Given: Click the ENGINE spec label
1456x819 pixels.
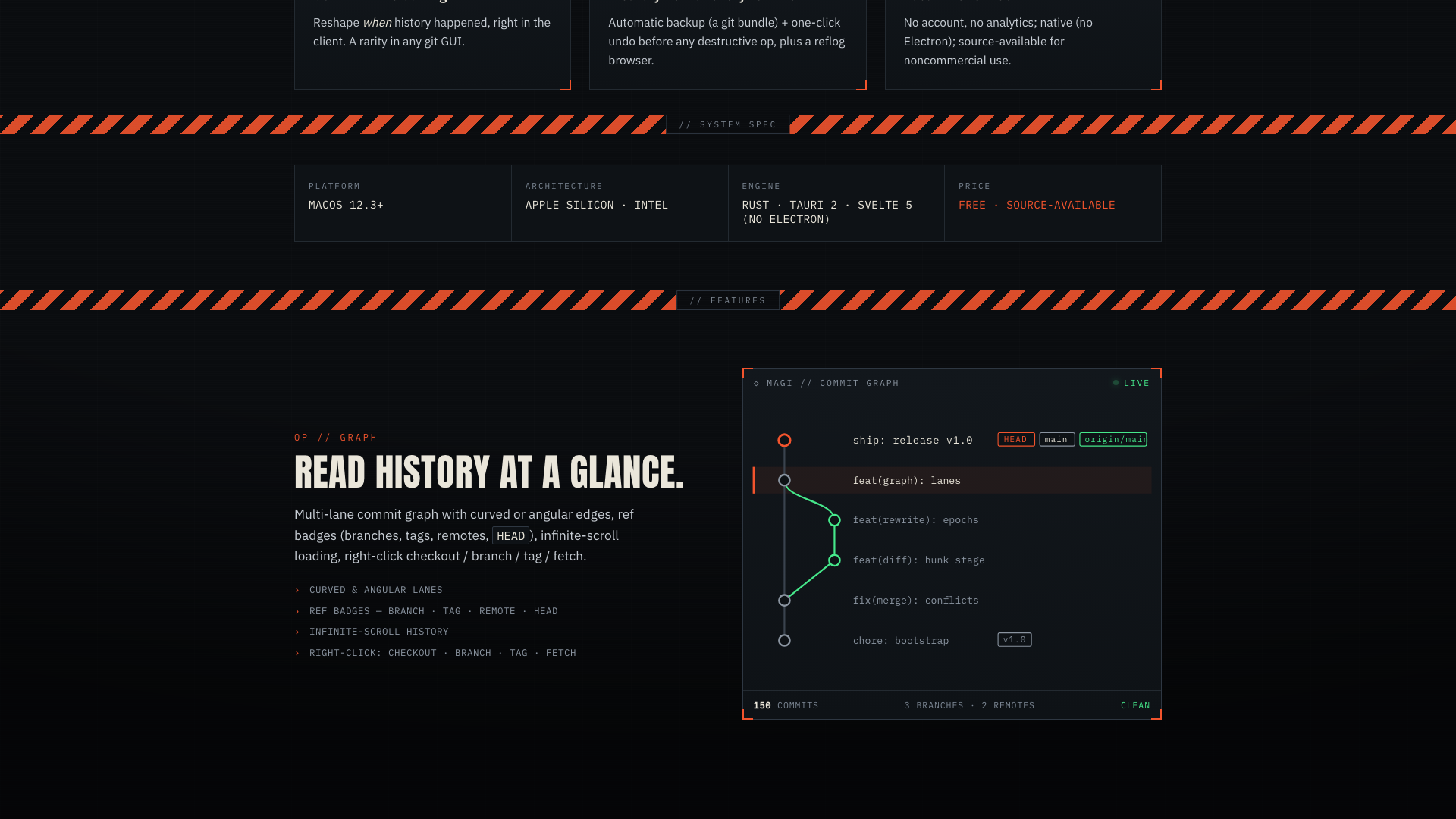Looking at the screenshot, I should point(761,187).
